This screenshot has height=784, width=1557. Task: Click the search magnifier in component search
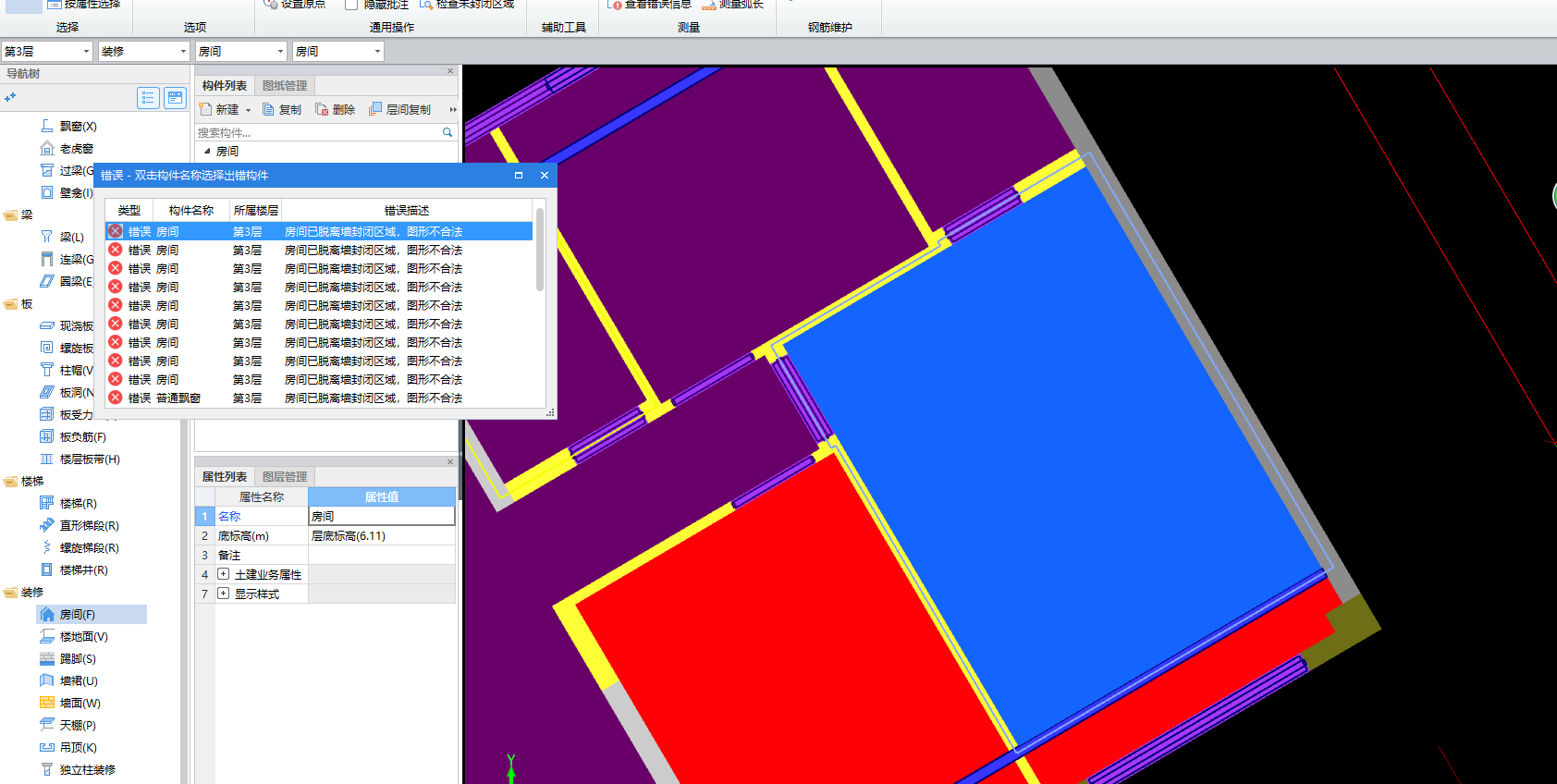click(447, 132)
